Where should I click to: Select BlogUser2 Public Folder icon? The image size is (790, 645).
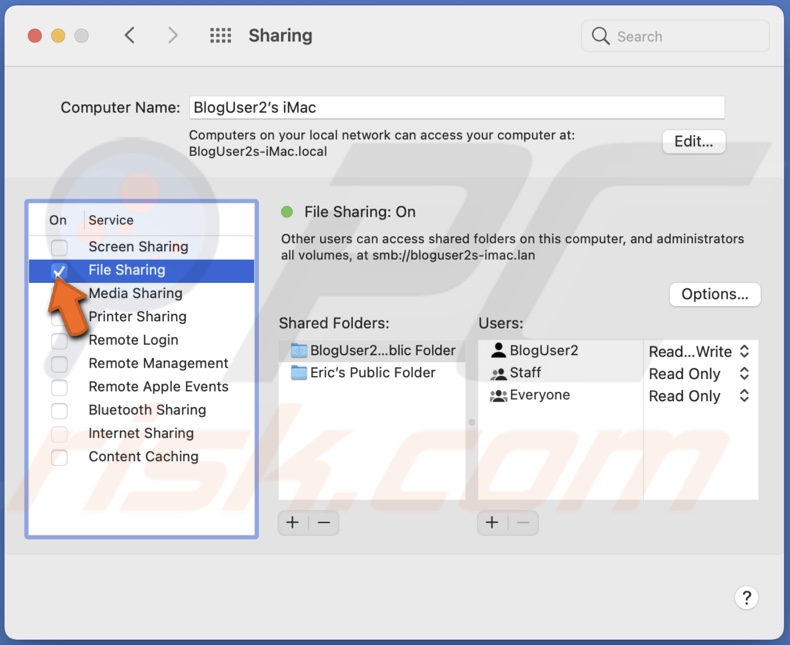point(299,350)
